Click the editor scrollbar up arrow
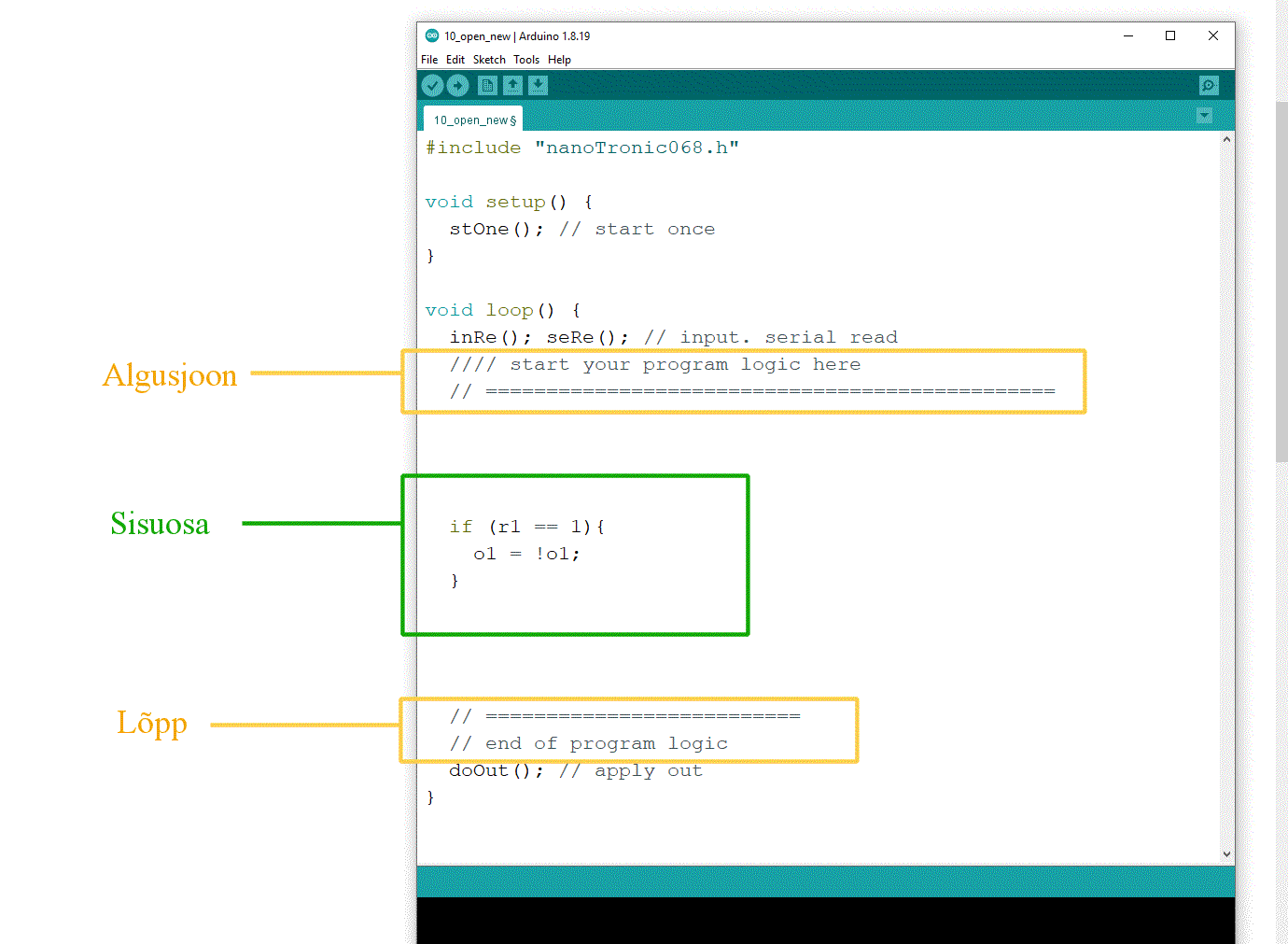1288x944 pixels. [x=1226, y=139]
